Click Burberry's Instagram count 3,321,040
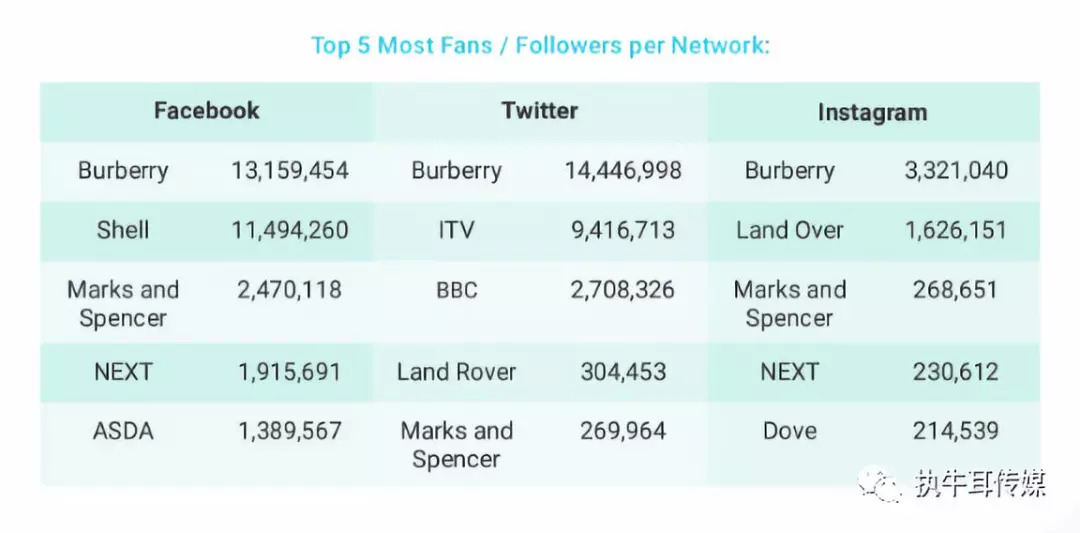Viewport: 1080px width, 533px height. [956, 171]
